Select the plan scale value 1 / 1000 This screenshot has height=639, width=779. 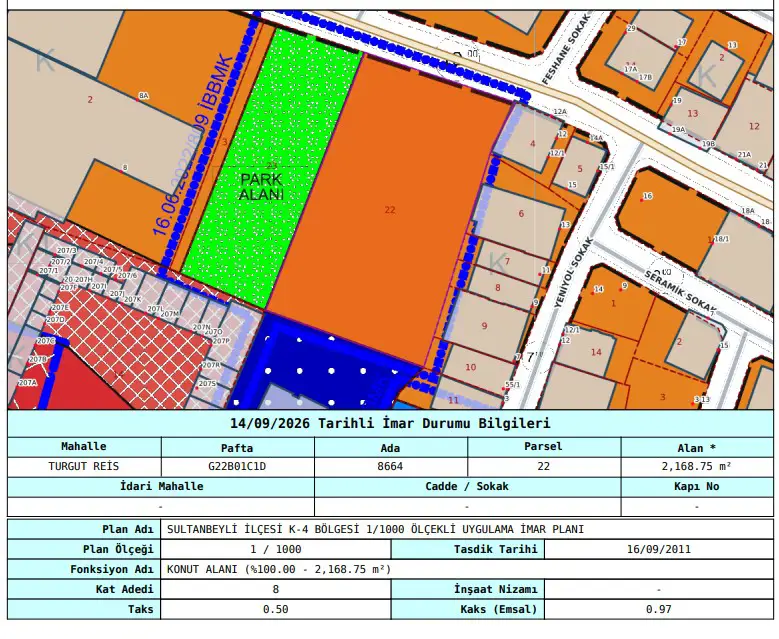tap(276, 549)
